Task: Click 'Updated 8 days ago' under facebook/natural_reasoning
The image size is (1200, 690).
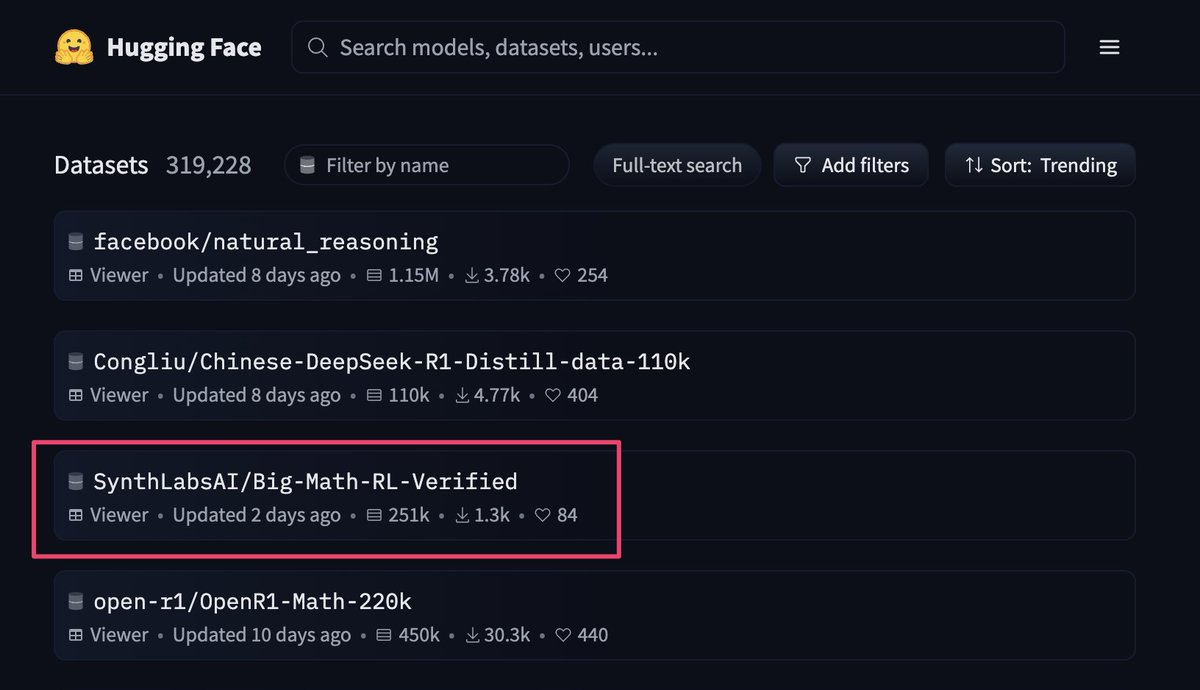Action: point(256,275)
